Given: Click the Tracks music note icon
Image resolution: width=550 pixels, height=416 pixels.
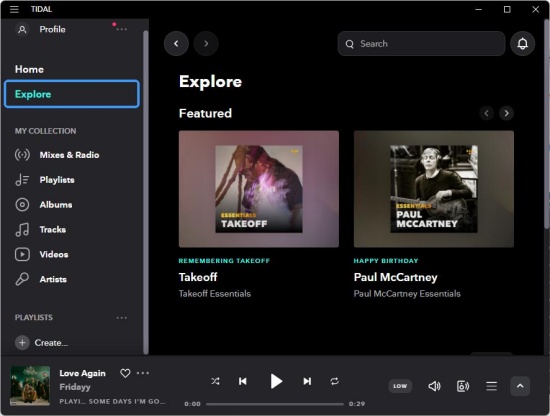Looking at the screenshot, I should [x=22, y=230].
